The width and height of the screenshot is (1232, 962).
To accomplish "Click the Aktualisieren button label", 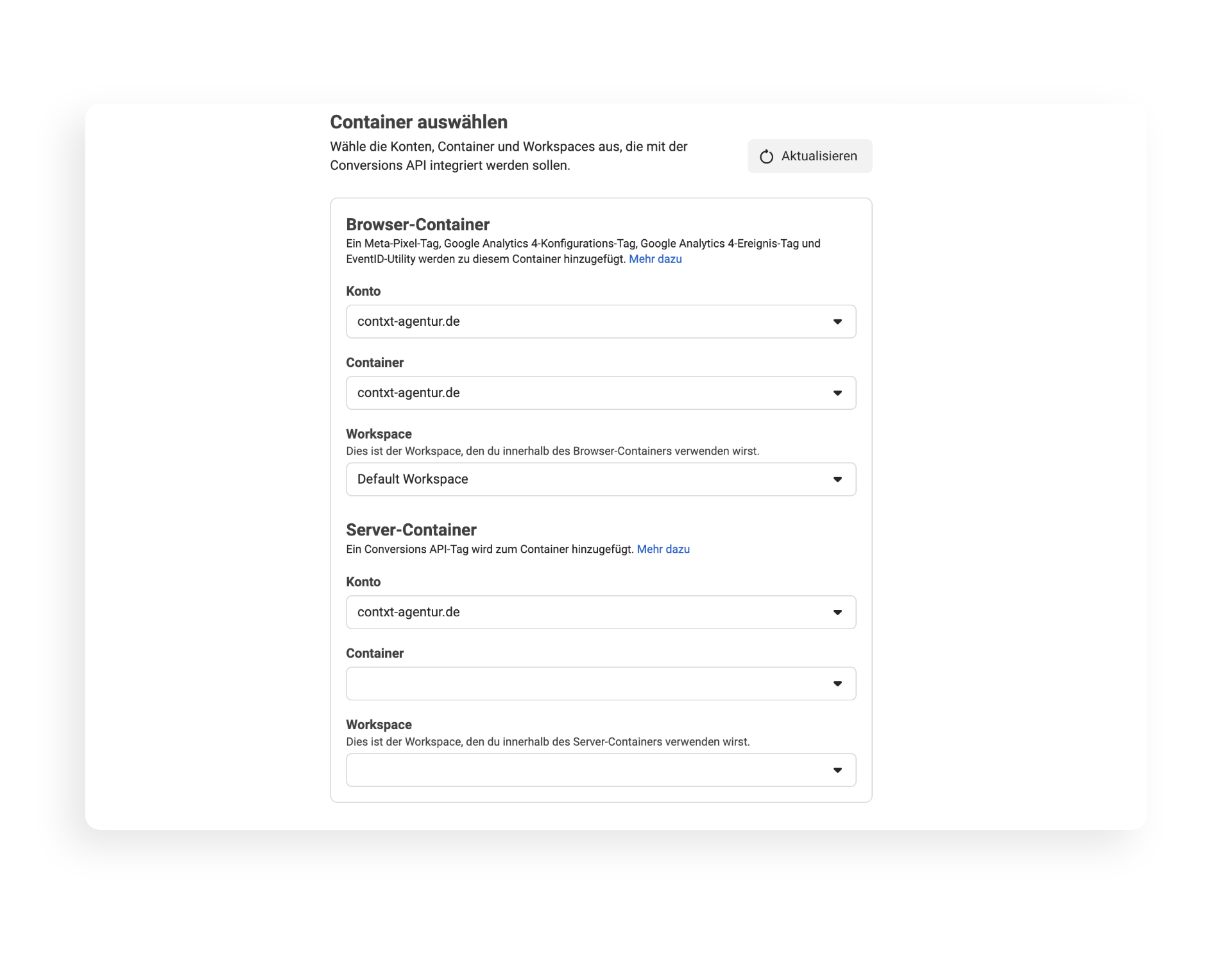I will tap(819, 156).
